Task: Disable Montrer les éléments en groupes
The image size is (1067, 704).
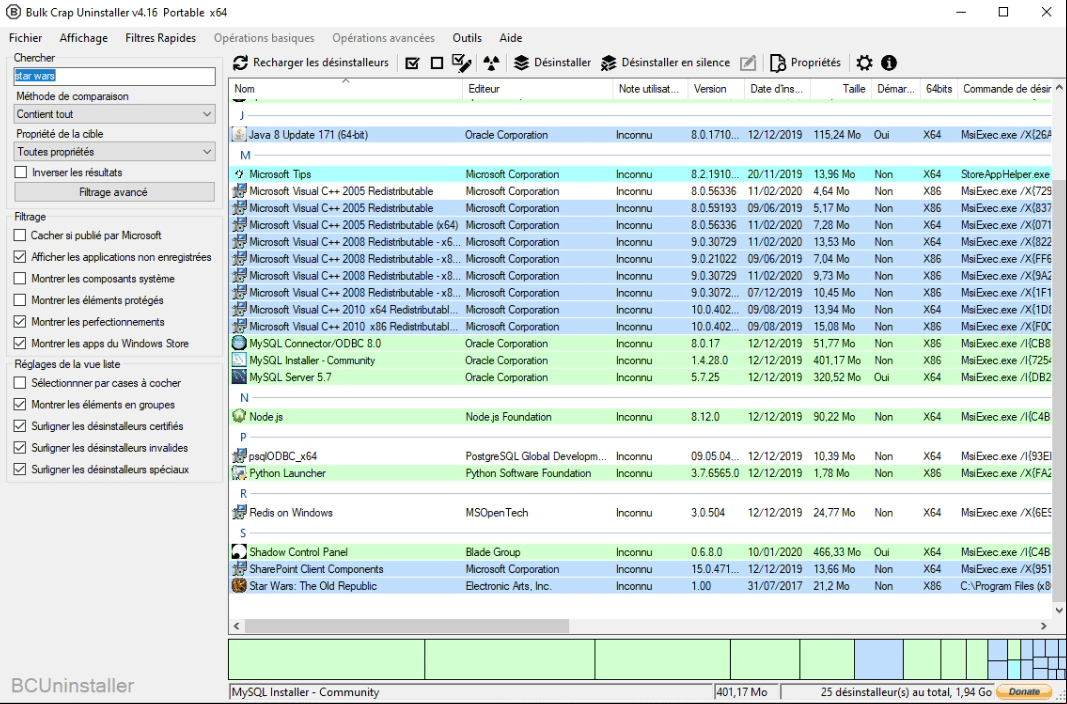Action: click(20, 405)
